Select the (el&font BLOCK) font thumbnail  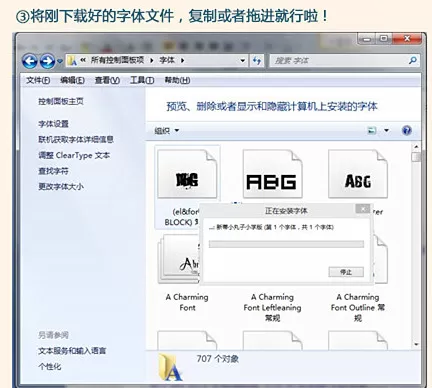point(187,174)
